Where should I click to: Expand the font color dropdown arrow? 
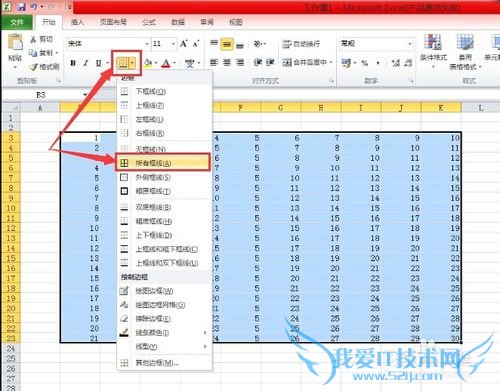pyautogui.click(x=174, y=63)
